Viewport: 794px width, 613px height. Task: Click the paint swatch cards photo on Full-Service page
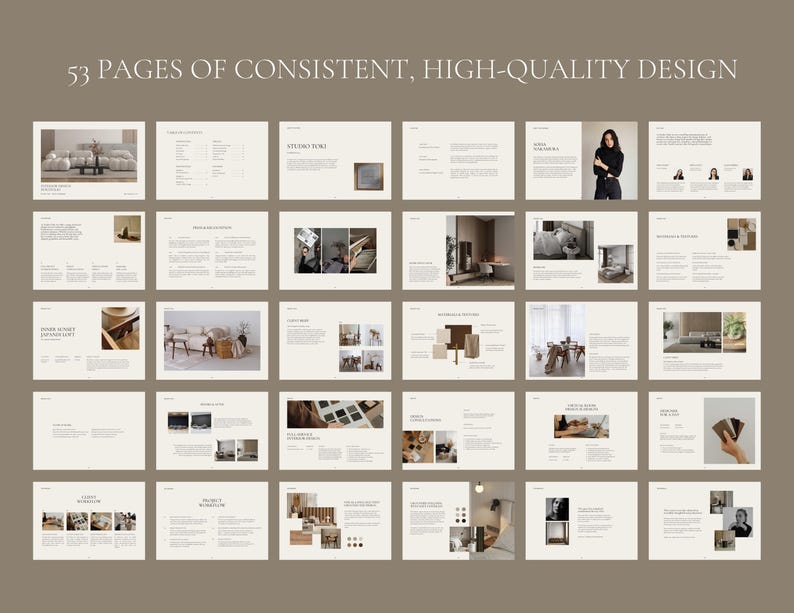335,414
